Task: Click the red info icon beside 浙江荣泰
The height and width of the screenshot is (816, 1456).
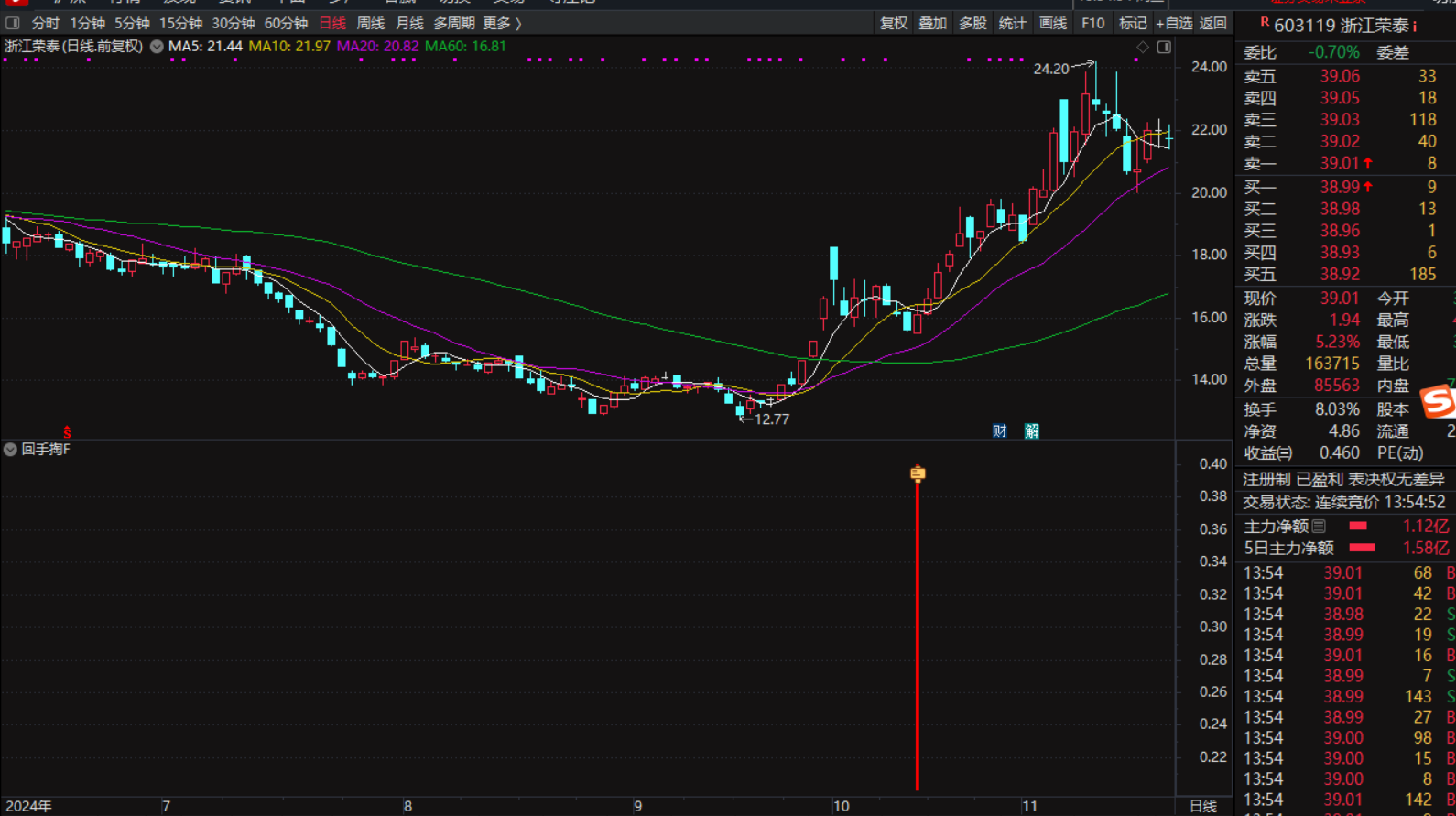Action: pyautogui.click(x=1415, y=26)
